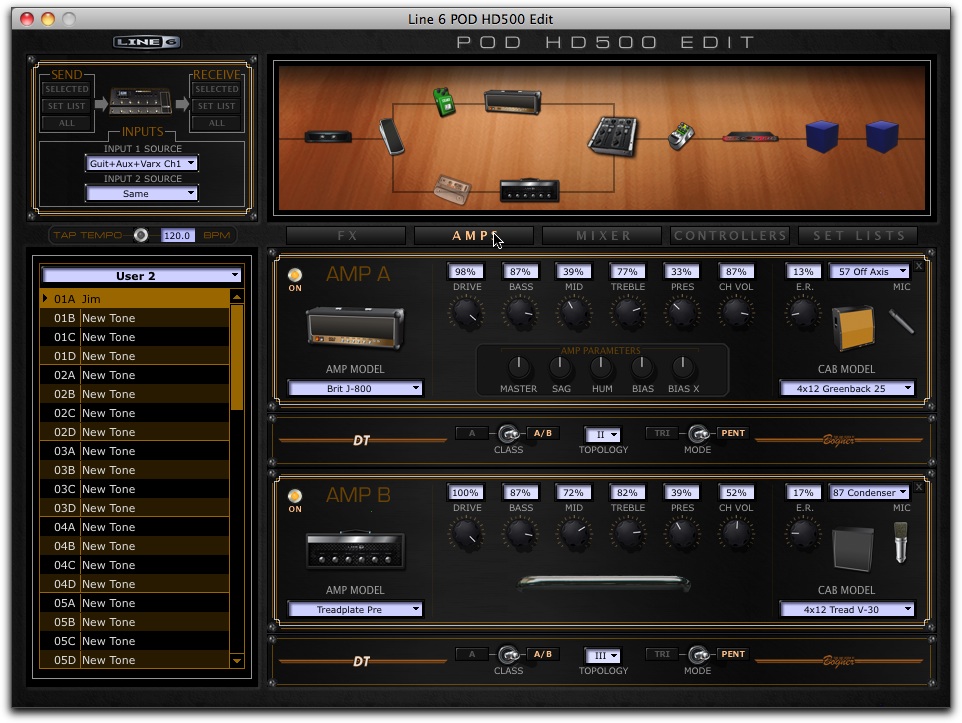The height and width of the screenshot is (723, 962).
Task: Click the device icon in Send section
Action: click(x=140, y=101)
